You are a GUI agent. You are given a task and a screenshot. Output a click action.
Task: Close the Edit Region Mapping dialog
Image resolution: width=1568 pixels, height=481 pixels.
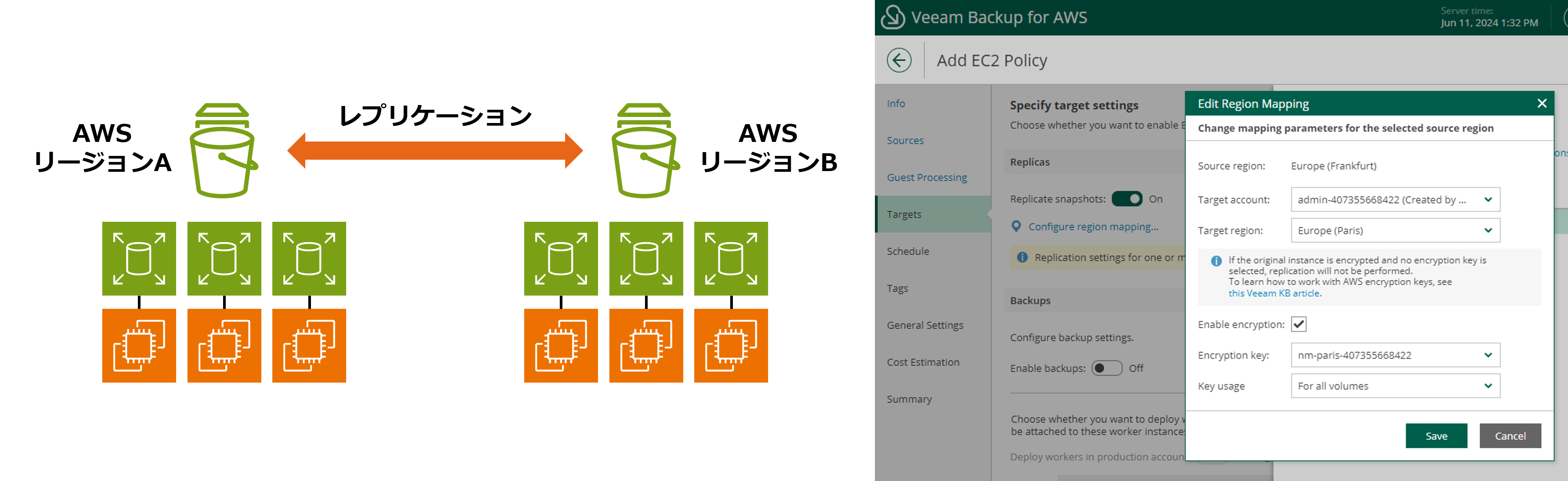click(1542, 103)
